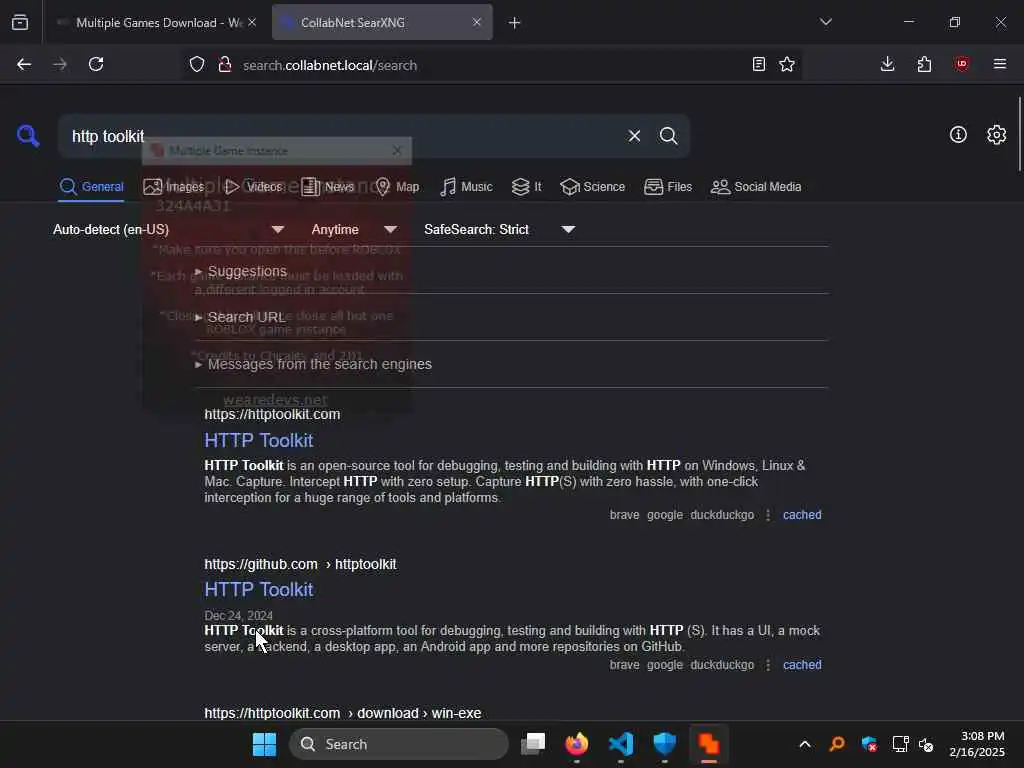Open Windows Security shield taskbar icon
This screenshot has height=768, width=1024.
(x=664, y=744)
